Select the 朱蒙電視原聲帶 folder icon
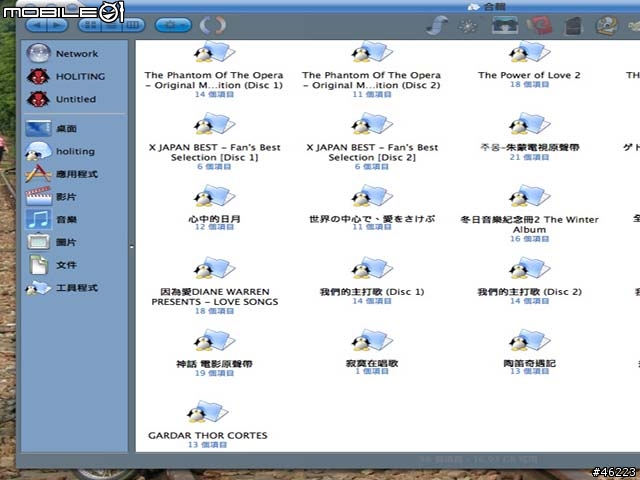Image resolution: width=640 pixels, height=480 pixels. [x=529, y=124]
